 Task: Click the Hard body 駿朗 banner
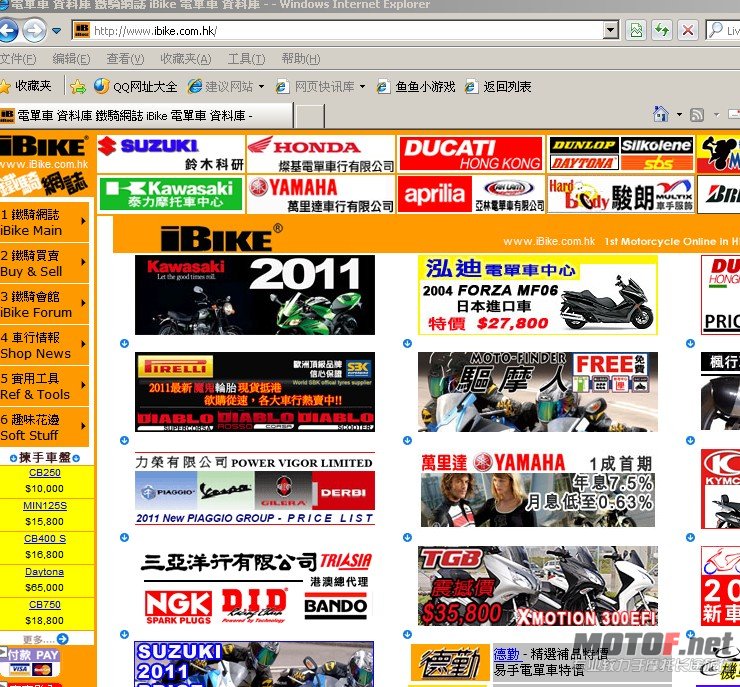tap(621, 194)
